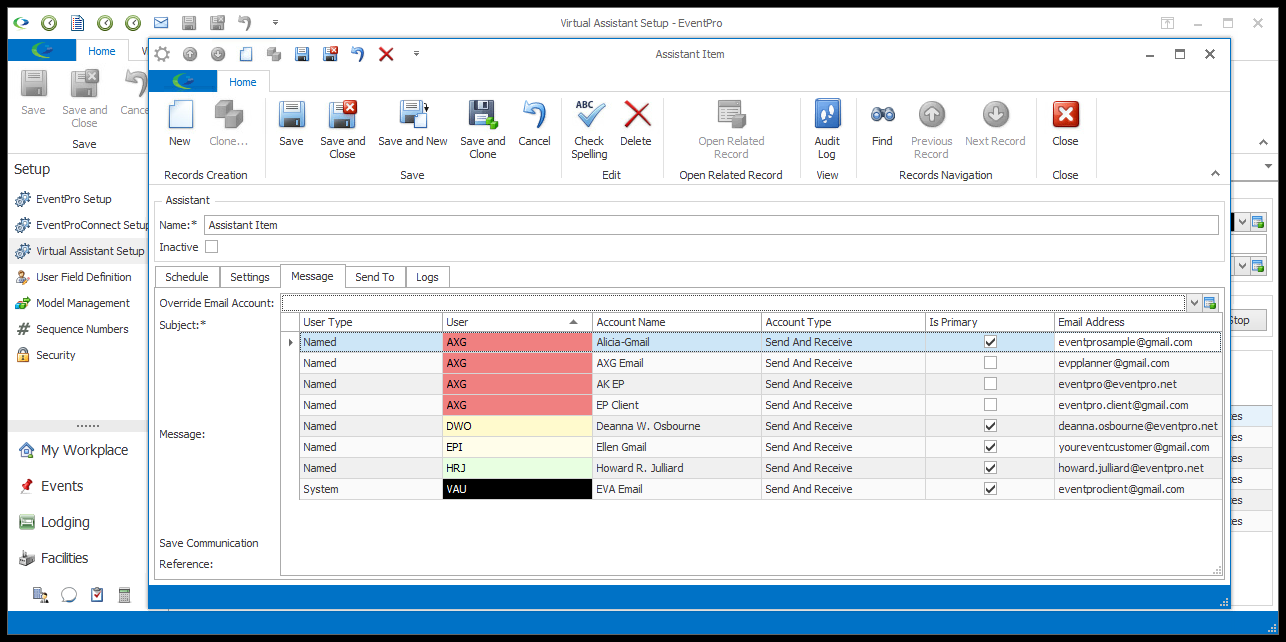The height and width of the screenshot is (642, 1286).
Task: Select the black VAU user cell
Action: (x=517, y=489)
